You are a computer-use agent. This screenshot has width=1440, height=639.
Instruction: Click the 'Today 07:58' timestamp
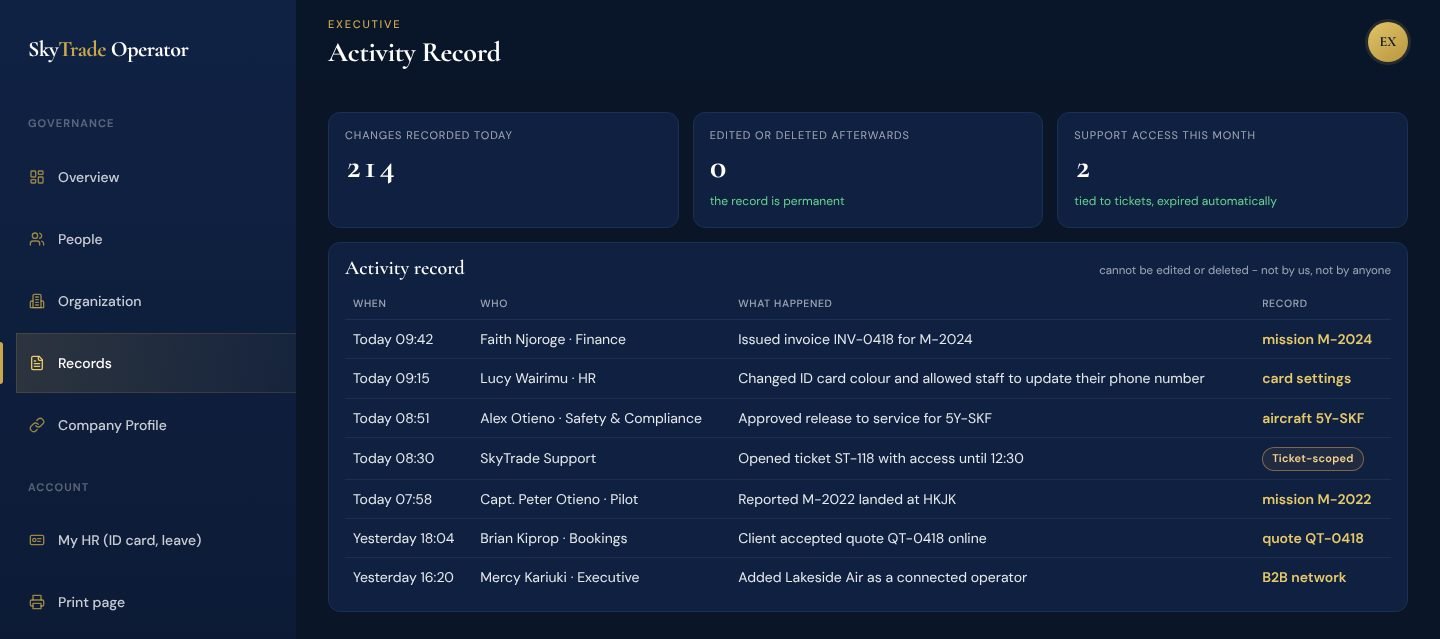click(x=392, y=499)
